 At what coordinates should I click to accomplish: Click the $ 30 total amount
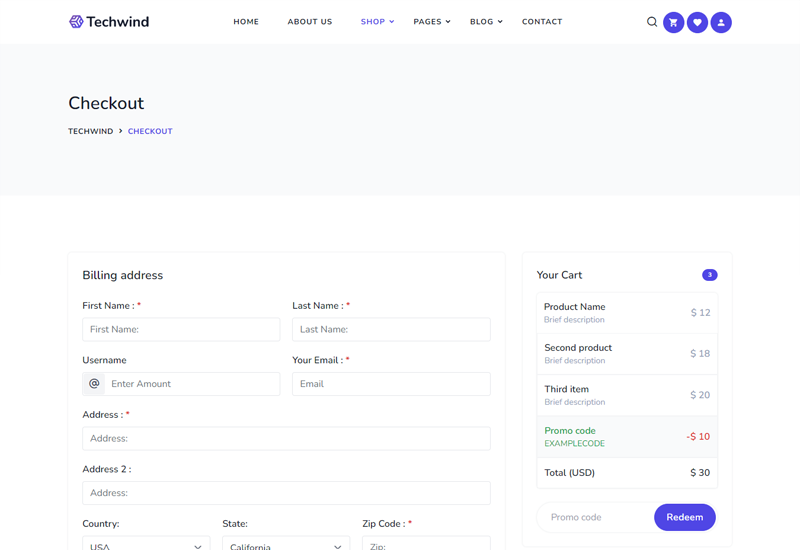pos(700,473)
